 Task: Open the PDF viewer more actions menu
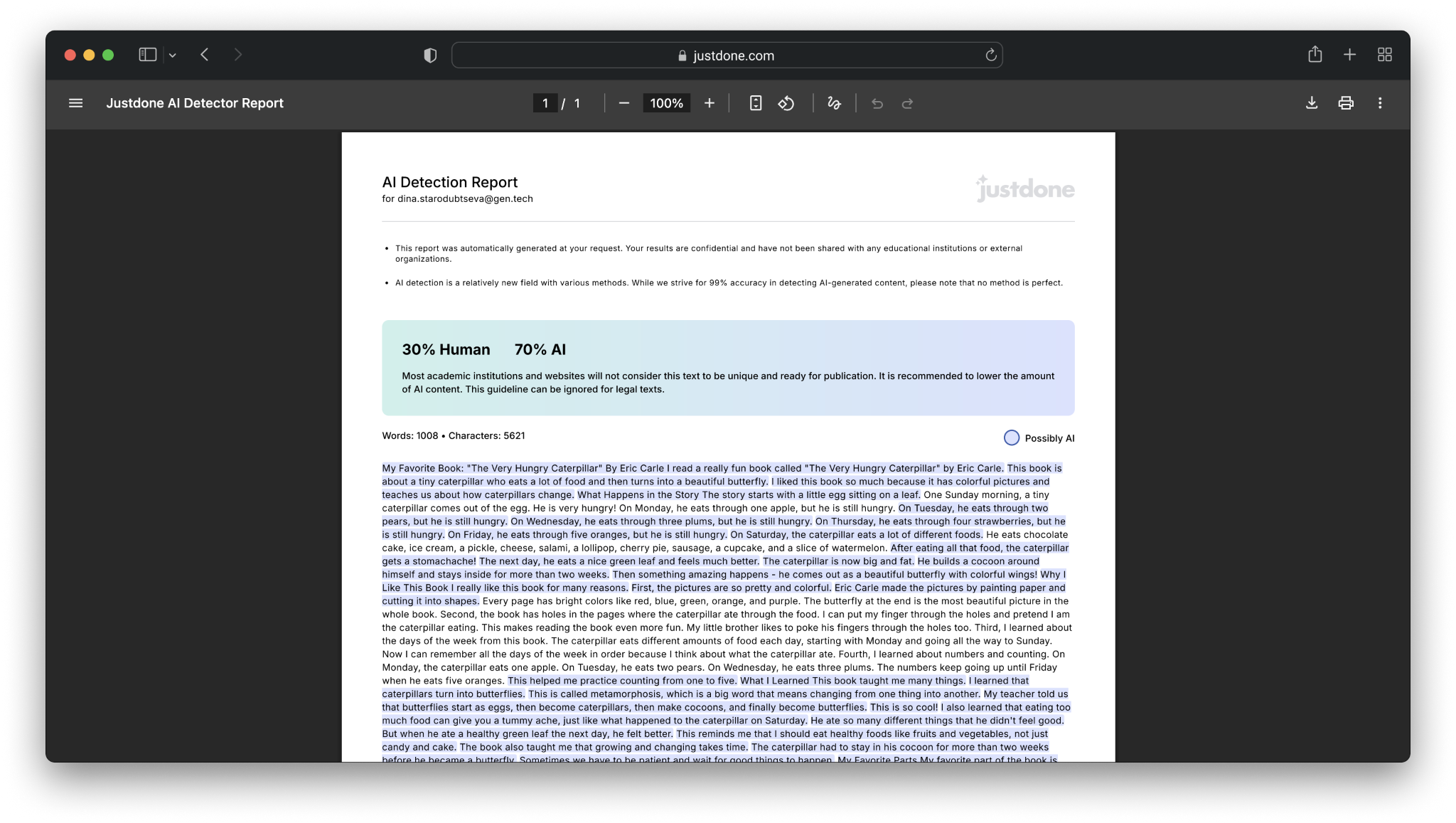pos(1380,103)
